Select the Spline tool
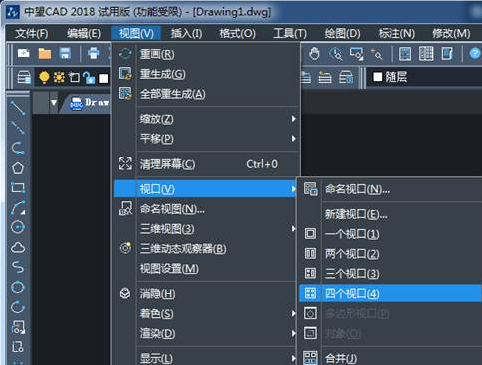Screen dimensions: 482x365 (18, 267)
